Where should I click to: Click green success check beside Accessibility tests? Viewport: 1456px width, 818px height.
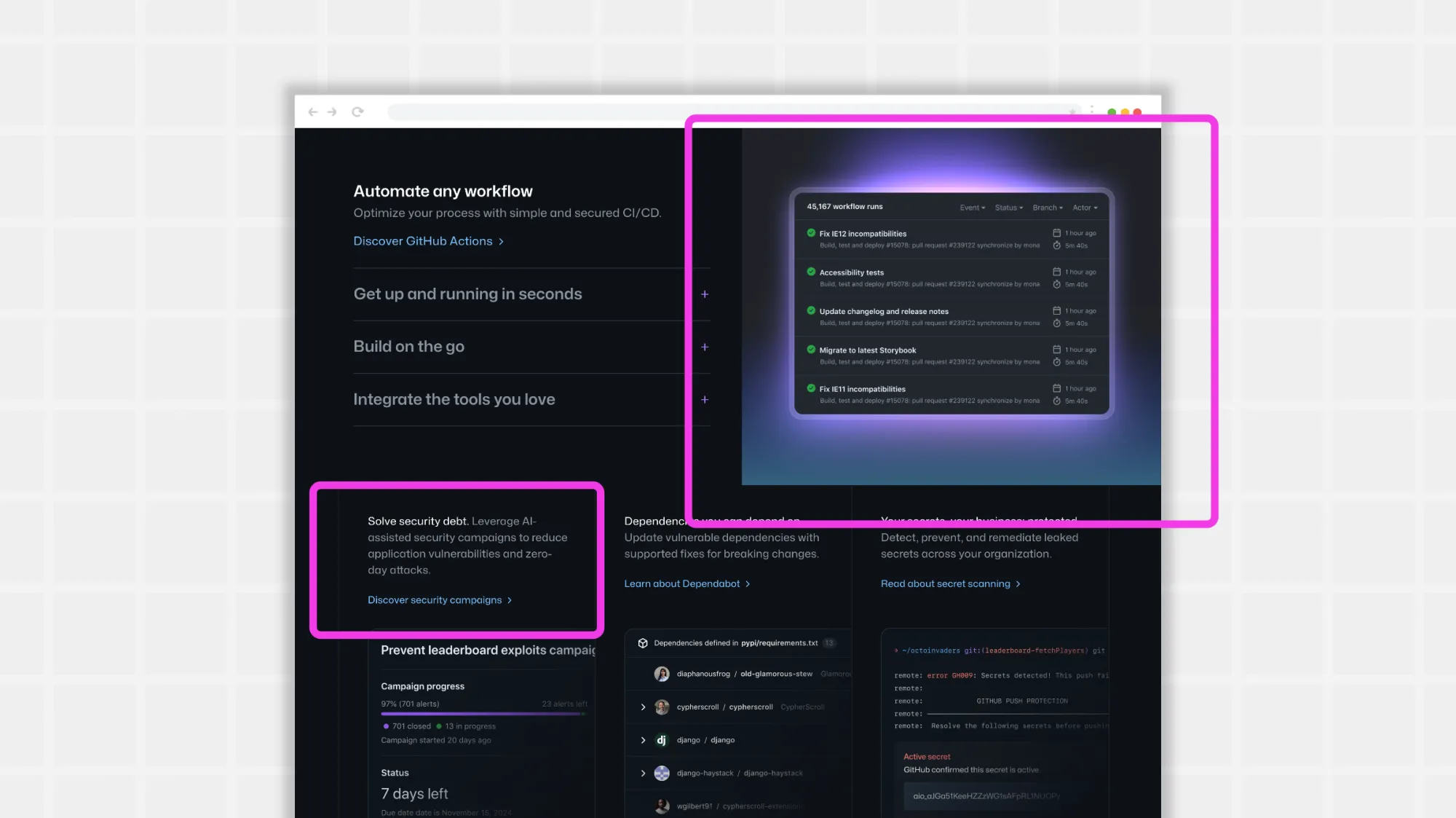click(811, 272)
